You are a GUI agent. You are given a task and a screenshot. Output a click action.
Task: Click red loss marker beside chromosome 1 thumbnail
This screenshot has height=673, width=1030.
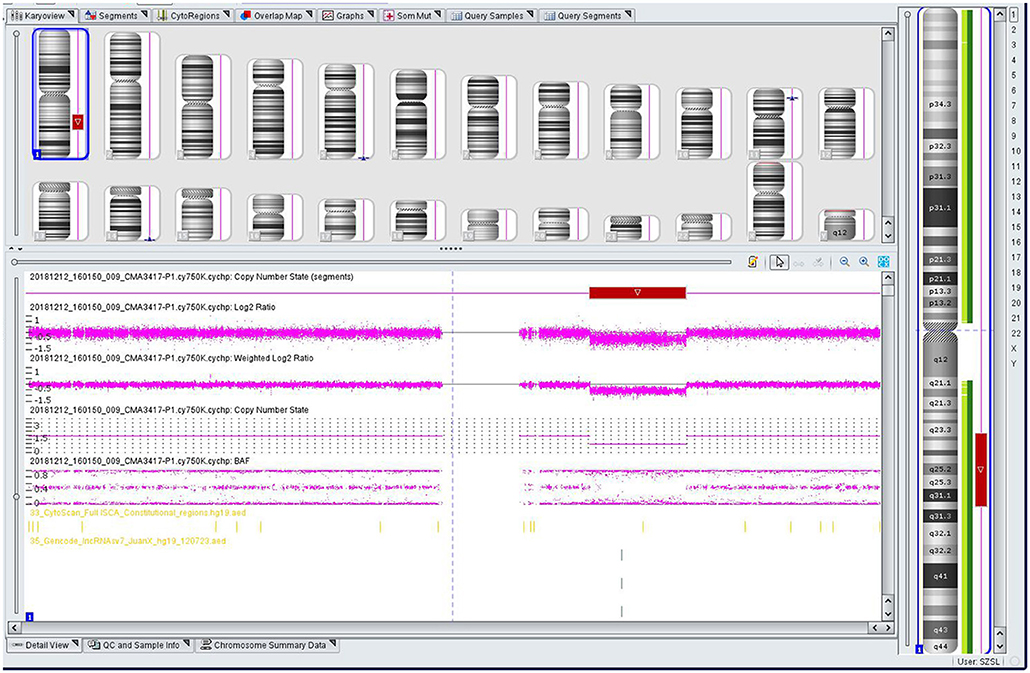[x=78, y=121]
